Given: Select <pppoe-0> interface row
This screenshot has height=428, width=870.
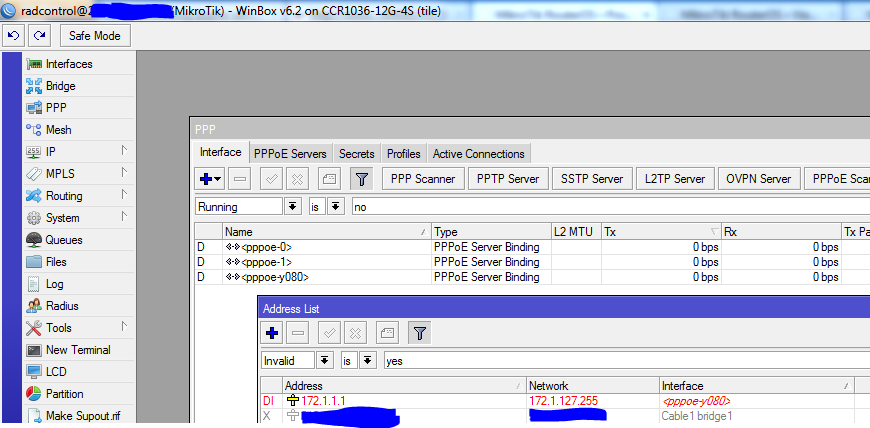Looking at the screenshot, I should click(532, 247).
